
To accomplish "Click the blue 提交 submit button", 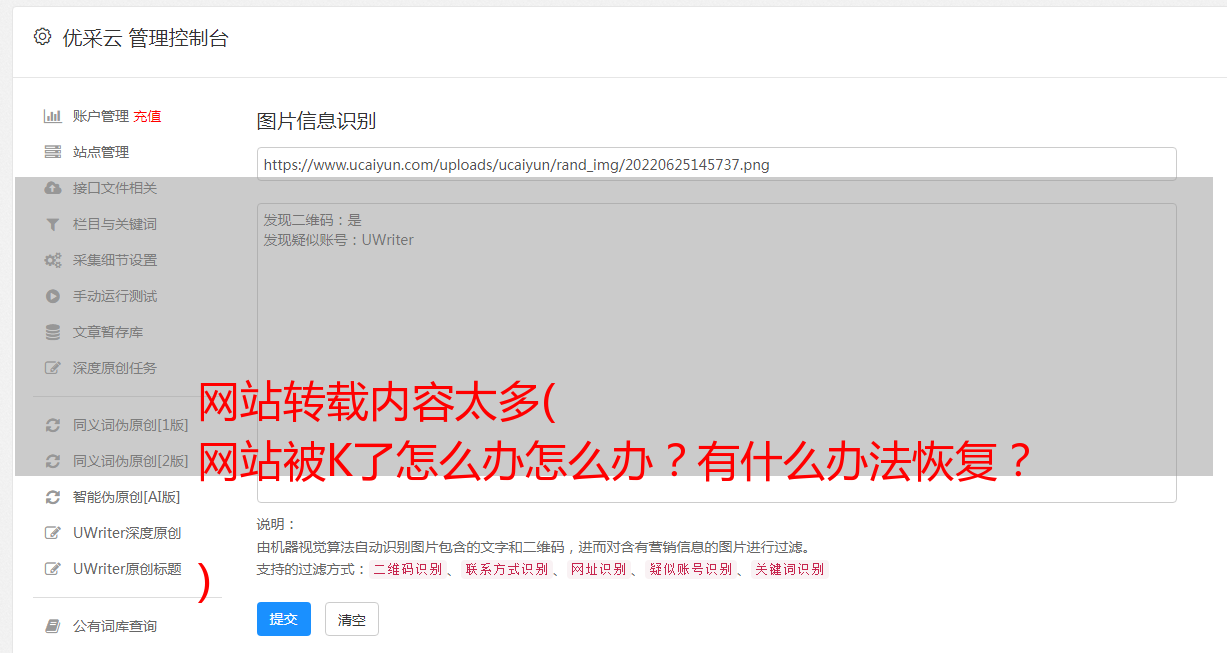I will [x=284, y=619].
